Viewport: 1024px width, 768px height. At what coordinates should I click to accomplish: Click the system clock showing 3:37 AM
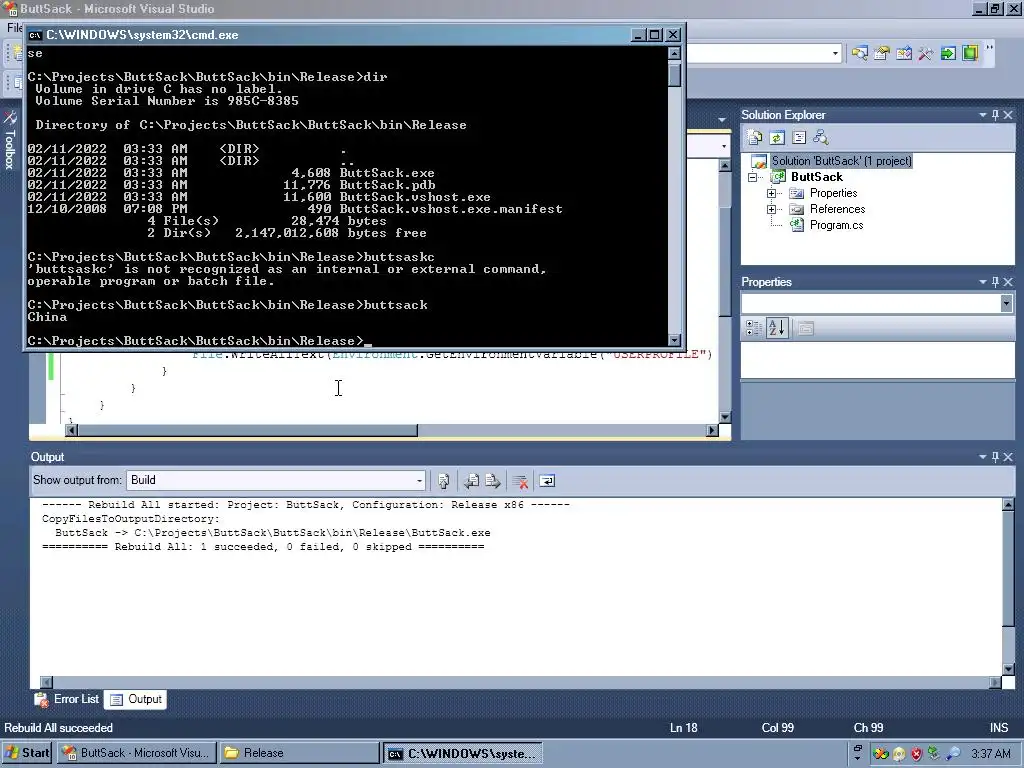coord(991,754)
